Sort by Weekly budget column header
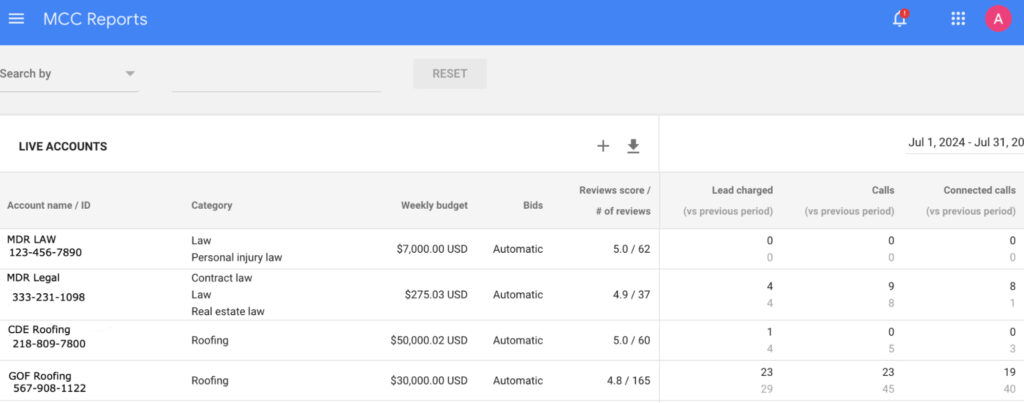 (x=434, y=205)
